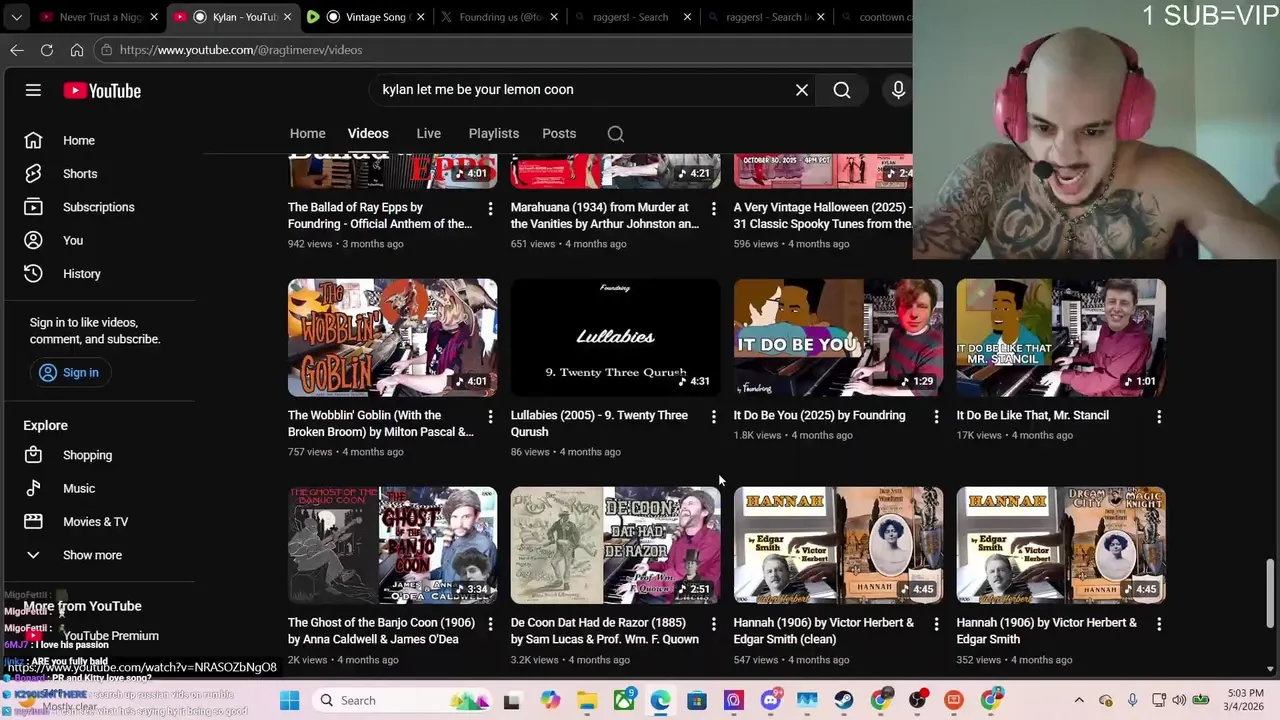Go back with the browser back arrow
Image resolution: width=1280 pixels, height=720 pixels.
(x=17, y=50)
